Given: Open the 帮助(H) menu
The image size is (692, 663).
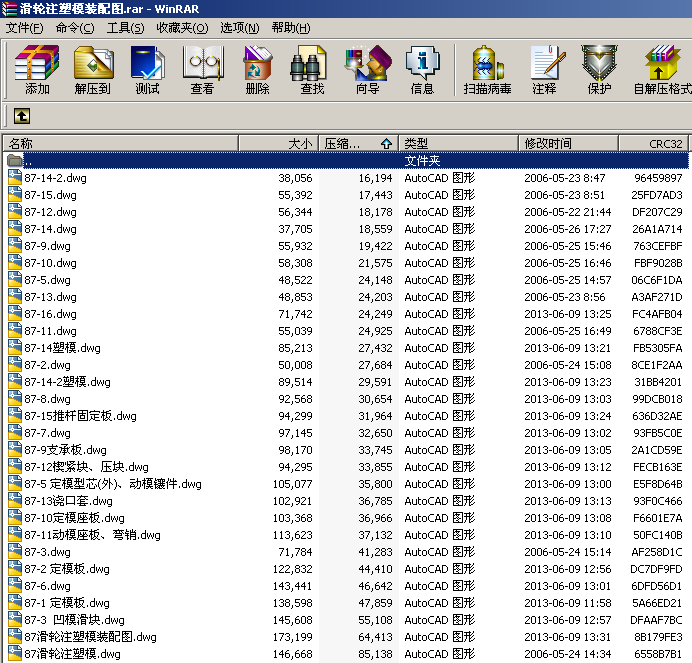Looking at the screenshot, I should click(291, 28).
